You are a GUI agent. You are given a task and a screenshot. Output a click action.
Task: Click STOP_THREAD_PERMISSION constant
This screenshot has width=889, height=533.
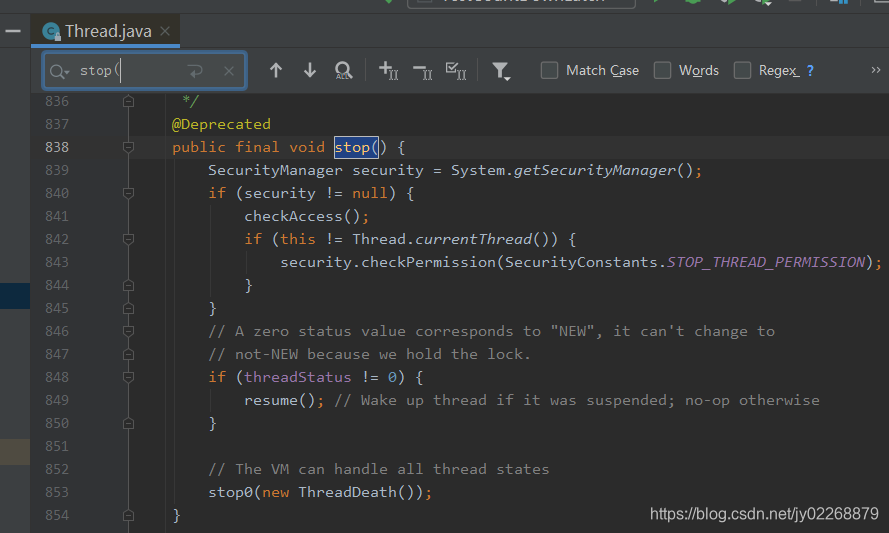coord(766,262)
